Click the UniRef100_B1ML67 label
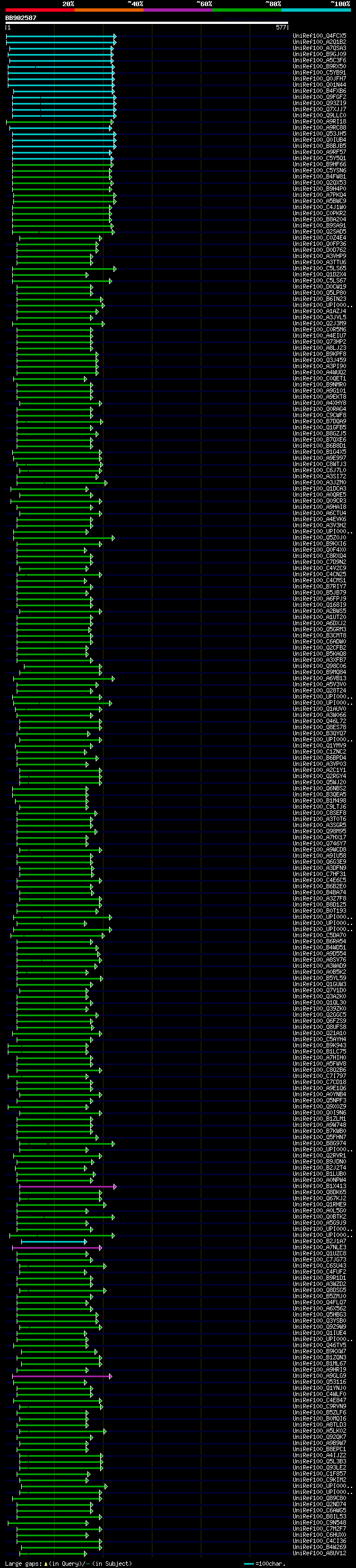The height and width of the screenshot is (1568, 356). (x=319, y=1364)
